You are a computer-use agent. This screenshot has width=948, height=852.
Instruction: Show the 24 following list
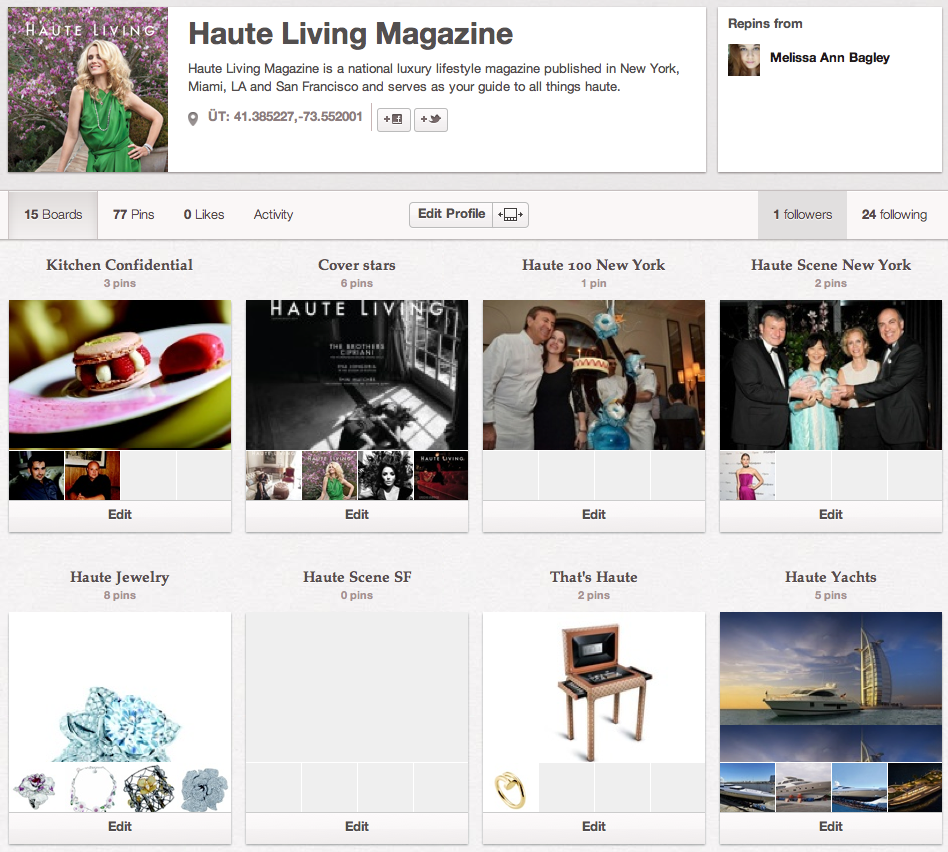[894, 215]
